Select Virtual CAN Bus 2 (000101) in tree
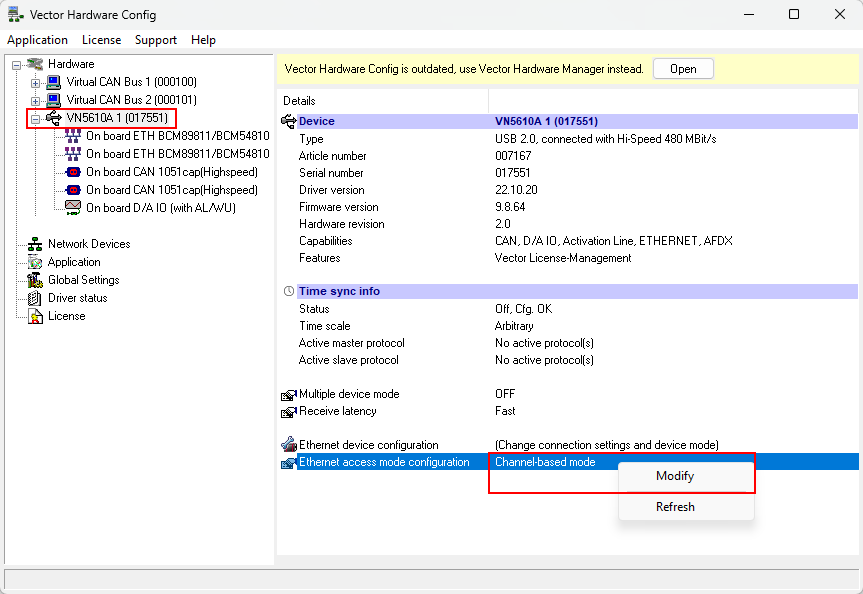Image resolution: width=863 pixels, height=594 pixels. (x=132, y=100)
